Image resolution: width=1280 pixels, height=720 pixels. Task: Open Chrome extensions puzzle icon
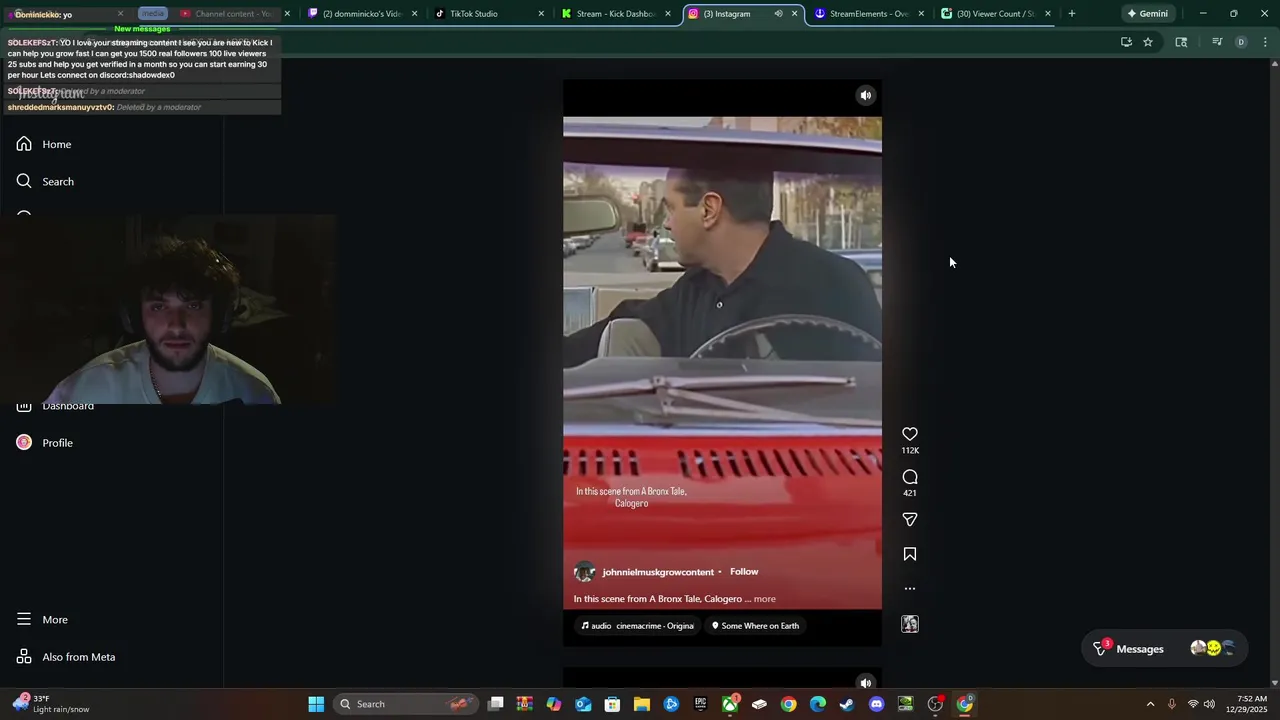[x=1181, y=42]
